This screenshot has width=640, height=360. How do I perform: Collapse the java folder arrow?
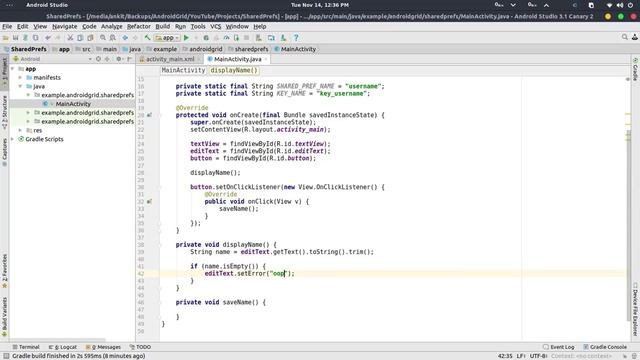click(x=20, y=87)
